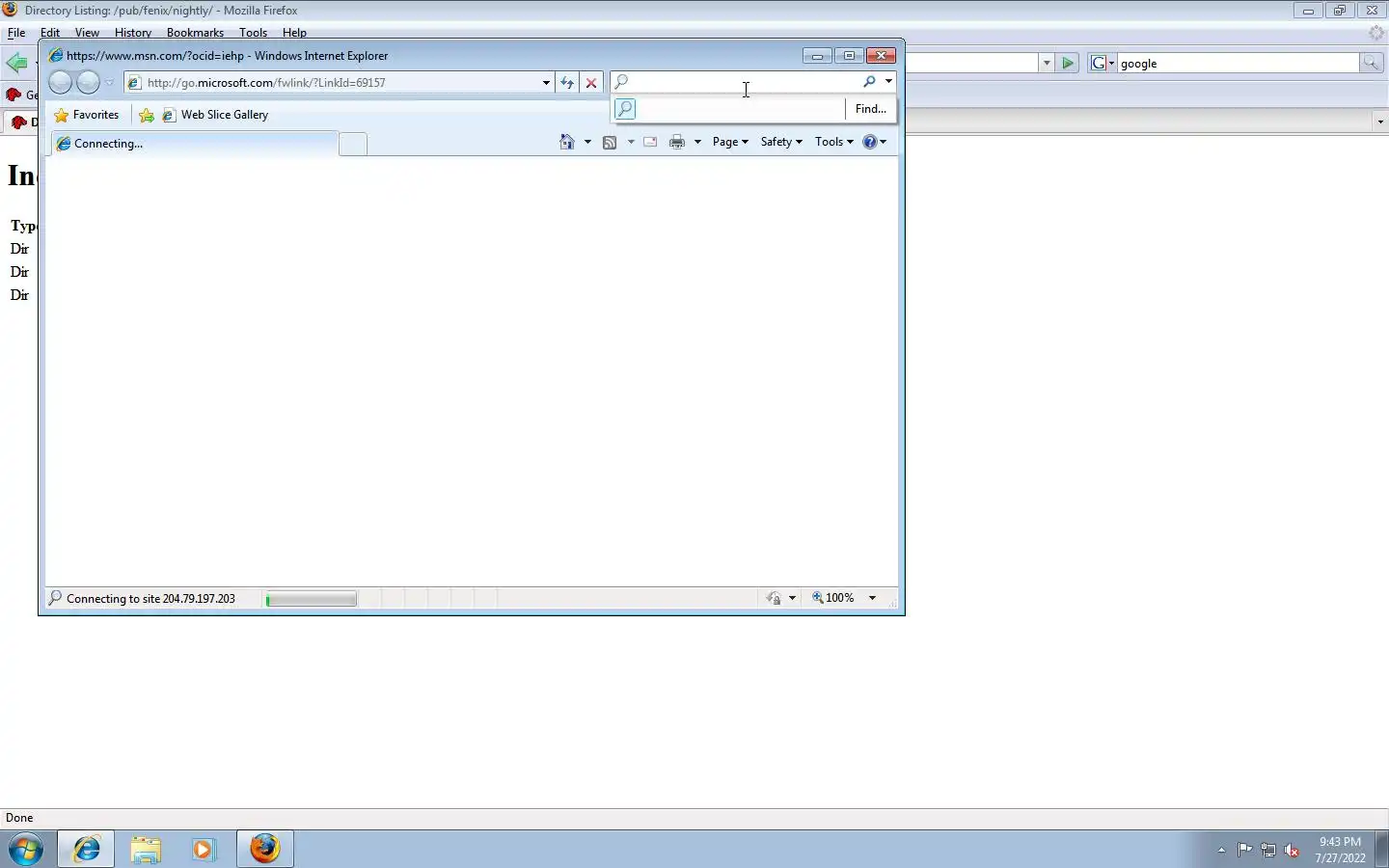Open a new tab in Internet Explorer
The height and width of the screenshot is (868, 1389).
click(353, 145)
